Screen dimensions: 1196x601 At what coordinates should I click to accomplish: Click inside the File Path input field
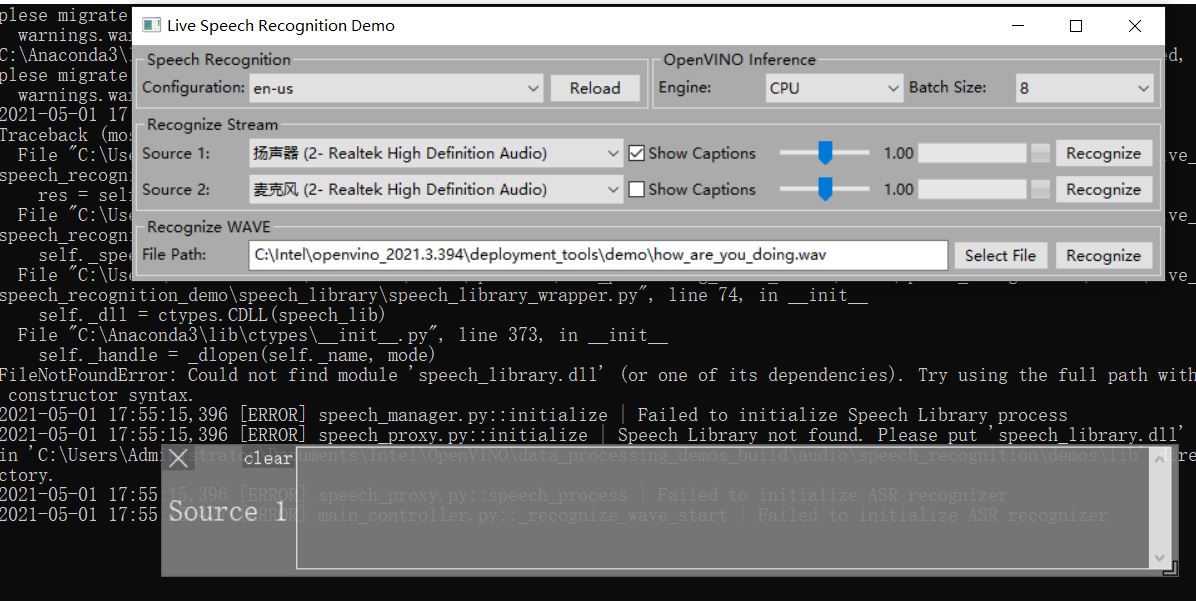pos(600,255)
